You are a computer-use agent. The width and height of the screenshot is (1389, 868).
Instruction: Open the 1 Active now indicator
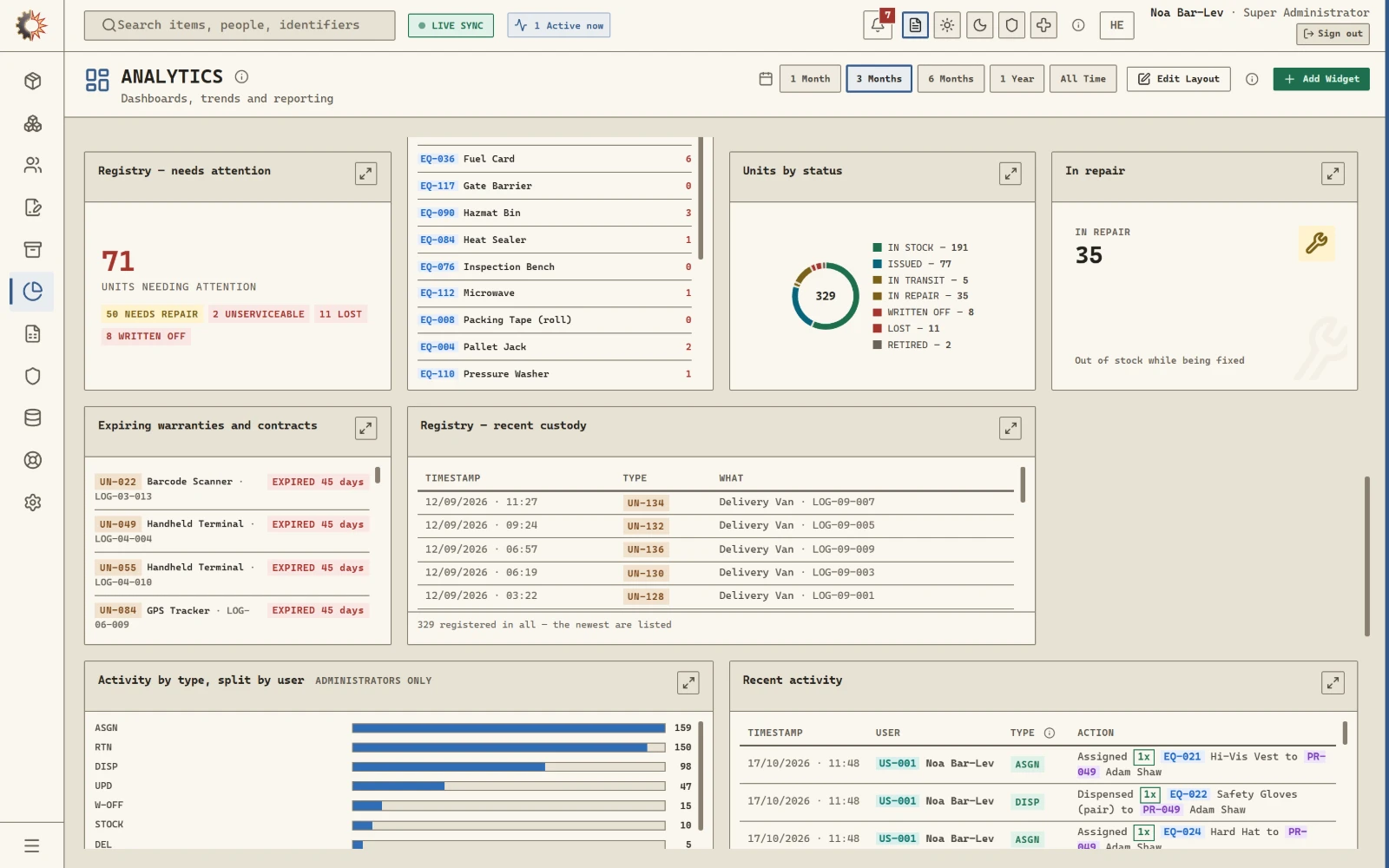point(559,25)
